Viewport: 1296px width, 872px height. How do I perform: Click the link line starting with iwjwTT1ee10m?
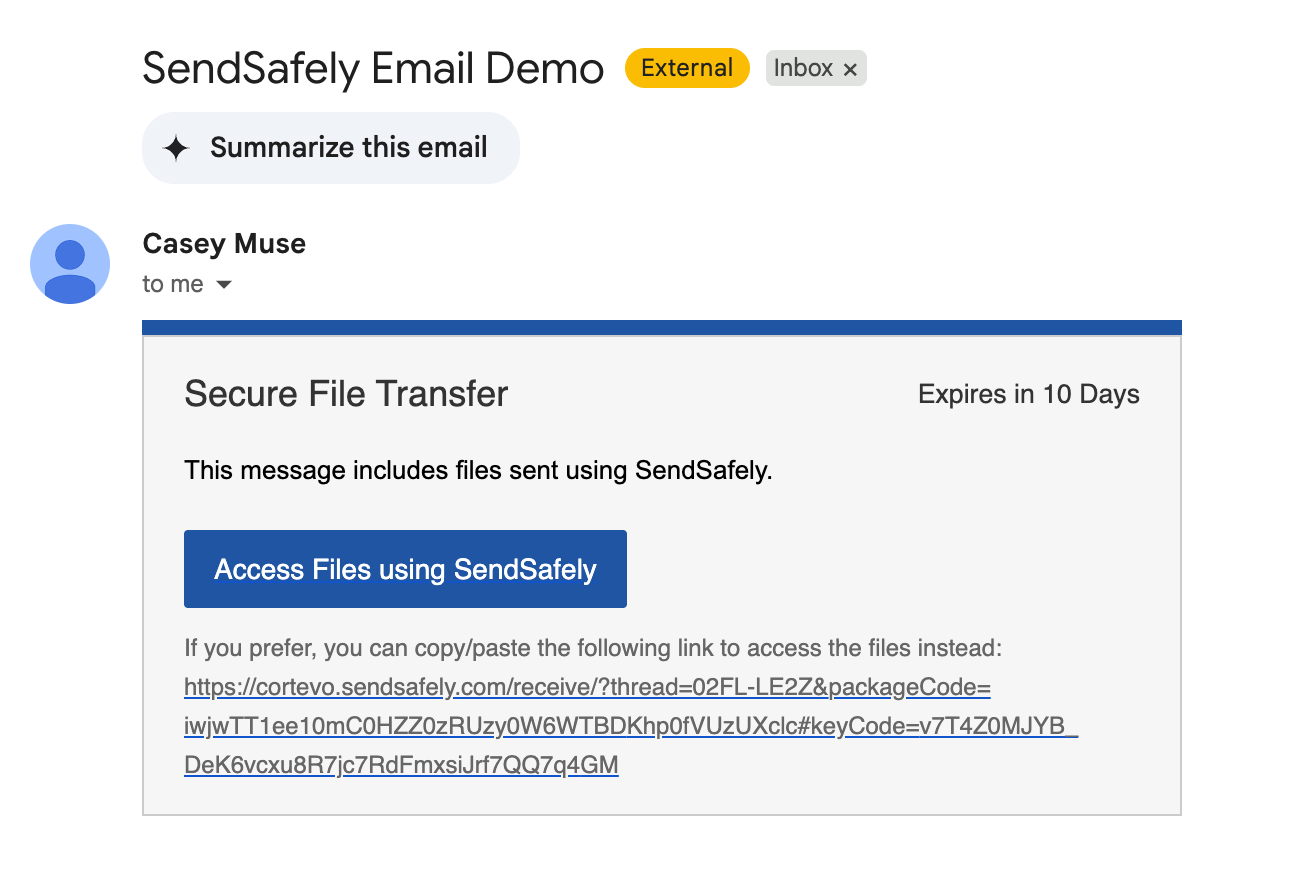(631, 727)
